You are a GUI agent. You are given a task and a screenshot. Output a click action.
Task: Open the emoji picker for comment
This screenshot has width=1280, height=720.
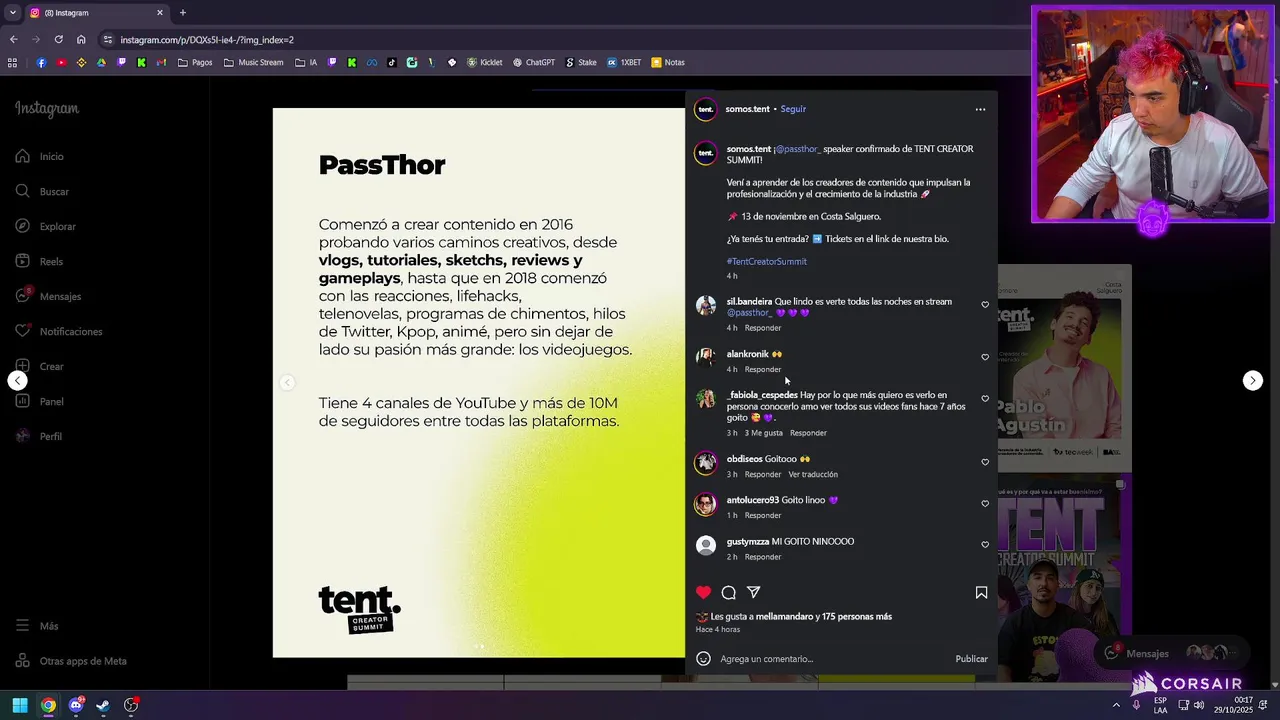click(x=703, y=659)
